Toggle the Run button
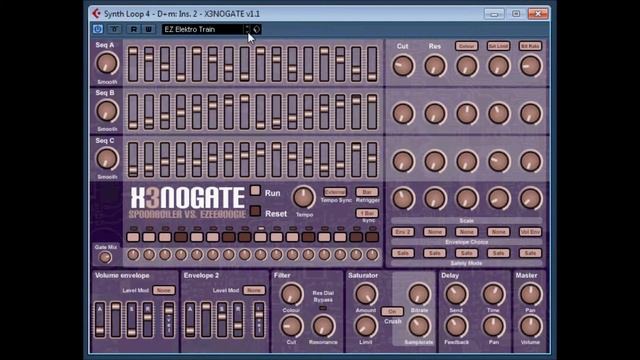 coord(255,191)
